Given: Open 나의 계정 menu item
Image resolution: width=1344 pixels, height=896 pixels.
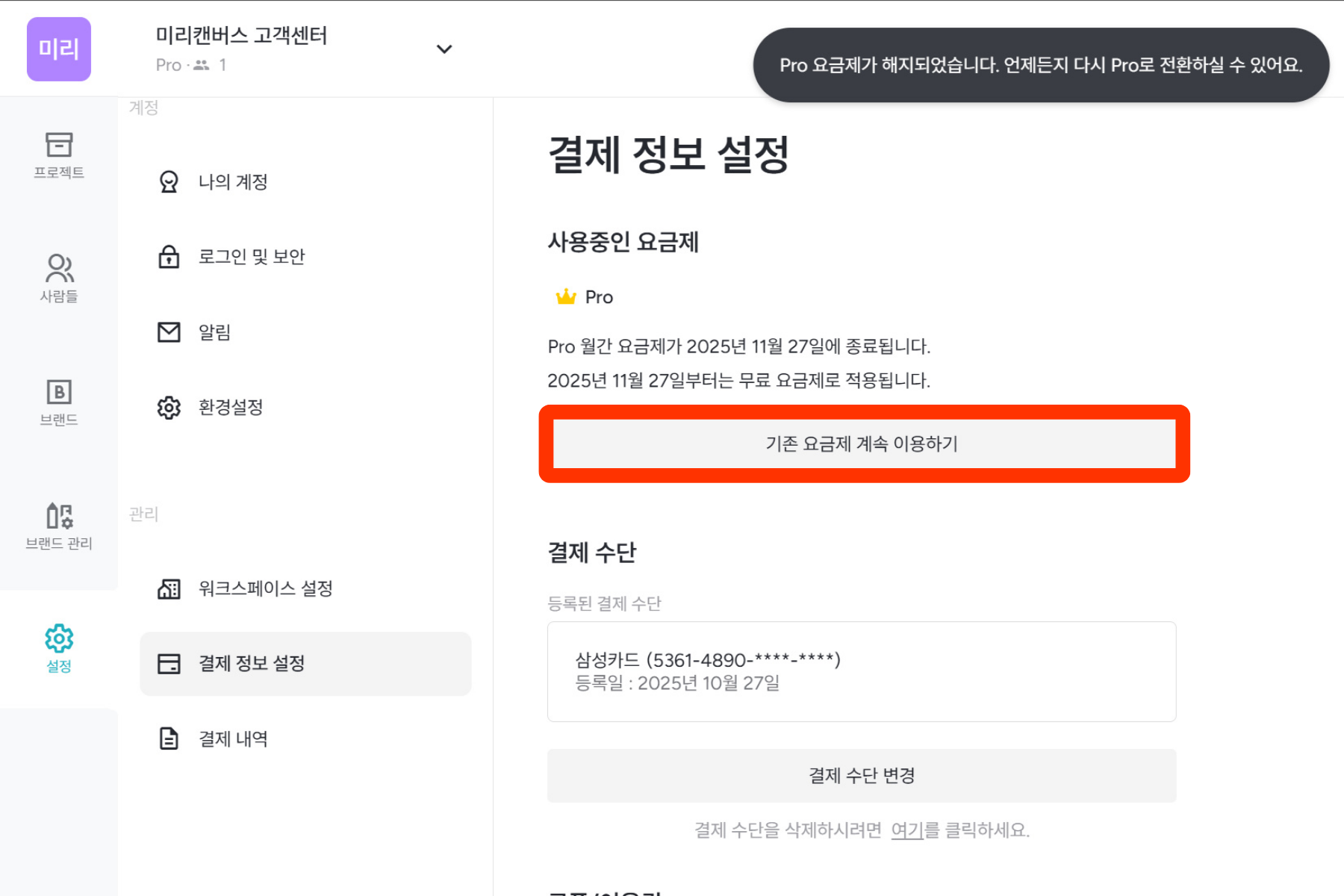Looking at the screenshot, I should pyautogui.click(x=233, y=182).
